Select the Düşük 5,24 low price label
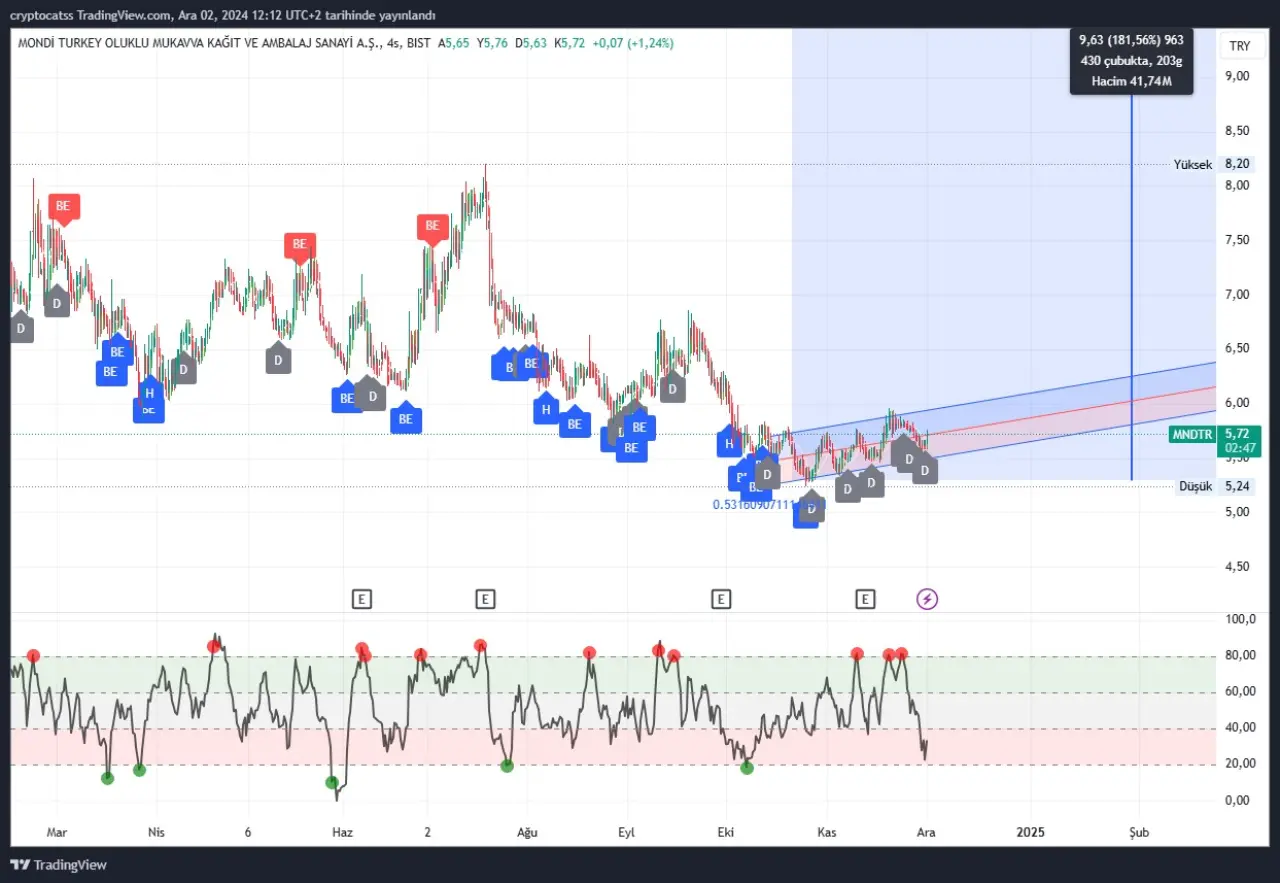This screenshot has width=1280, height=883. pyautogui.click(x=1194, y=486)
